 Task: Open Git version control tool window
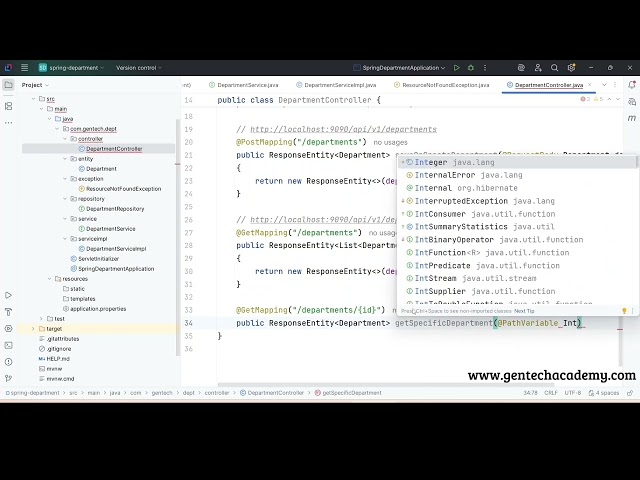[x=8, y=378]
